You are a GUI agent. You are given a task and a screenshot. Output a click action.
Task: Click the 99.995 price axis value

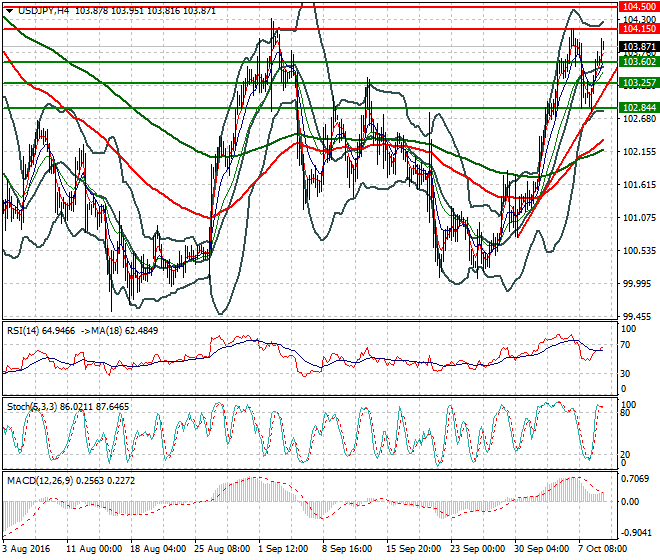tap(639, 283)
